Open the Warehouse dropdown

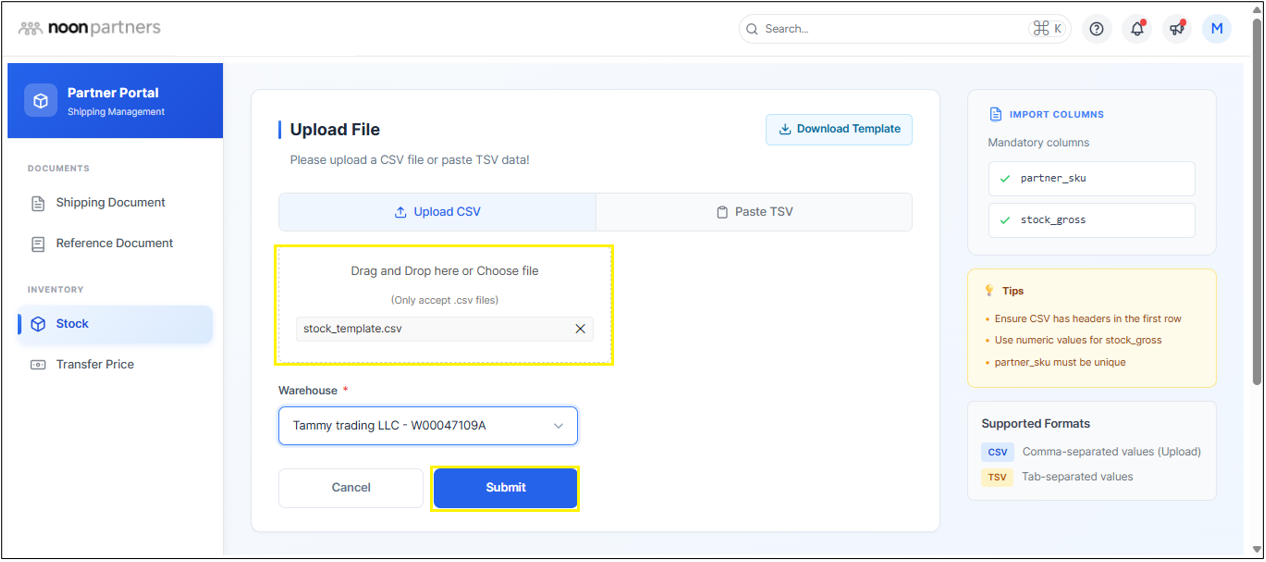click(x=428, y=426)
